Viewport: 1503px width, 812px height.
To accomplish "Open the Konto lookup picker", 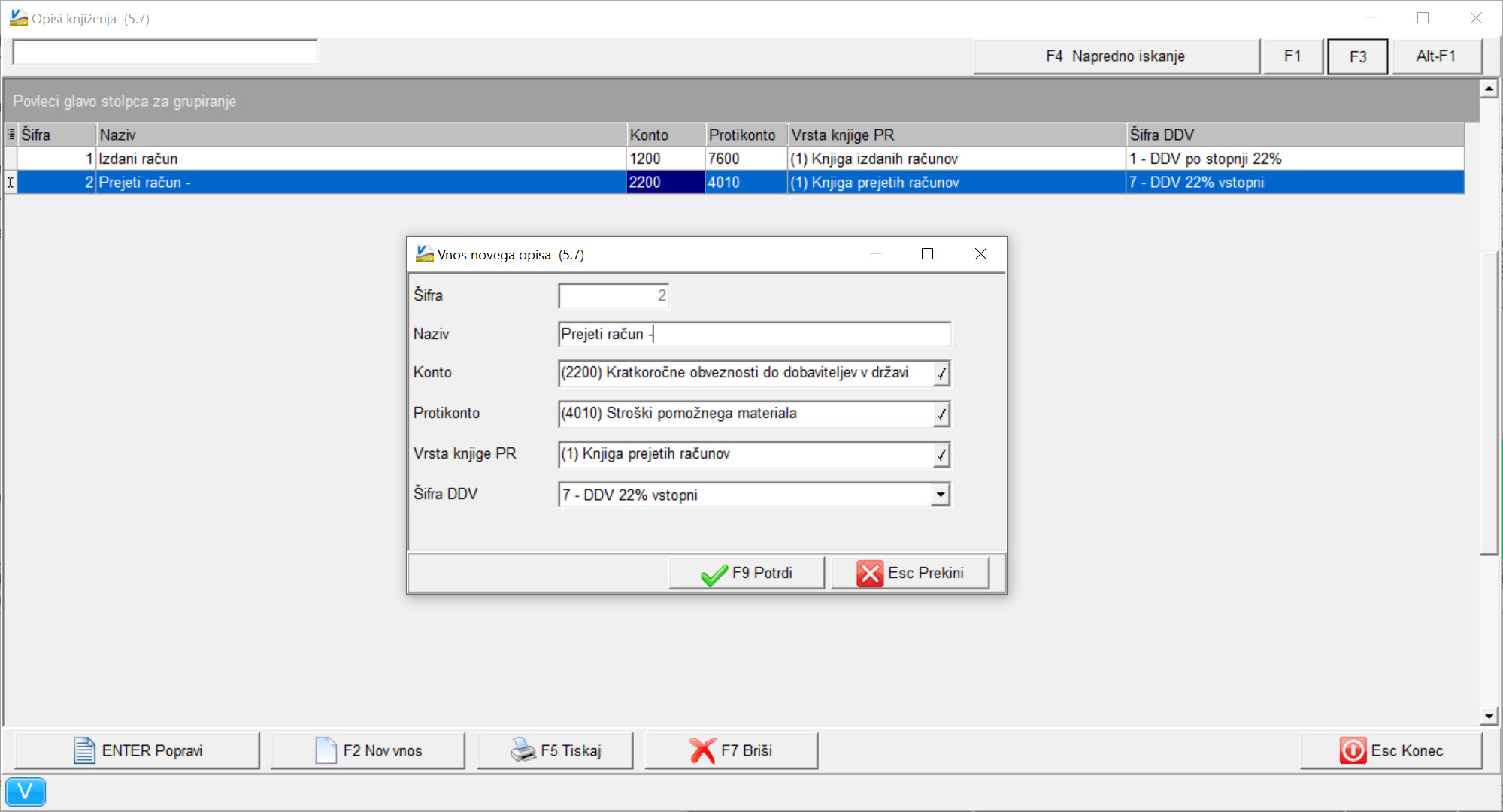I will coord(941,373).
